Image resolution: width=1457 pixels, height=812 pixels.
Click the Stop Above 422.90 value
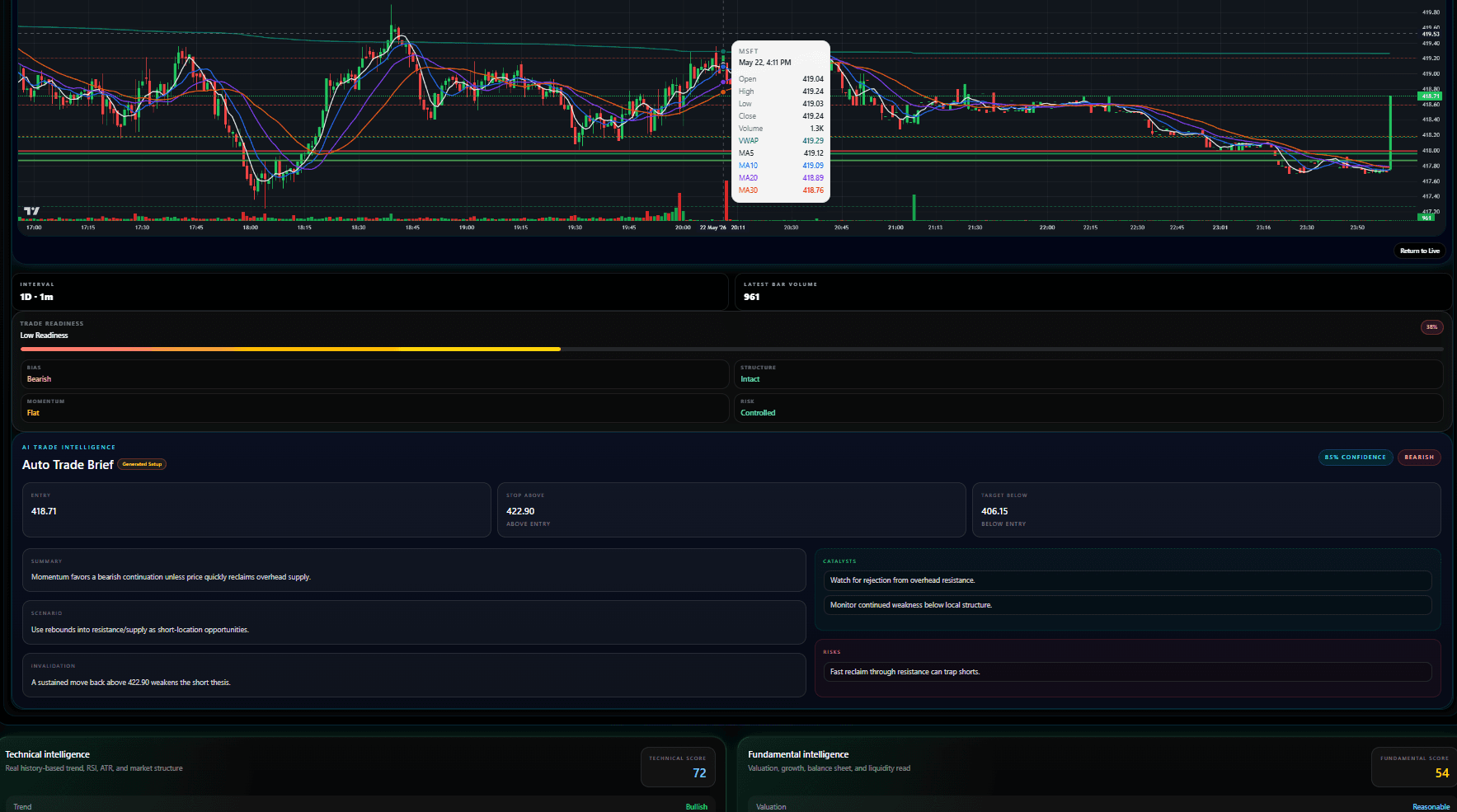tap(520, 511)
